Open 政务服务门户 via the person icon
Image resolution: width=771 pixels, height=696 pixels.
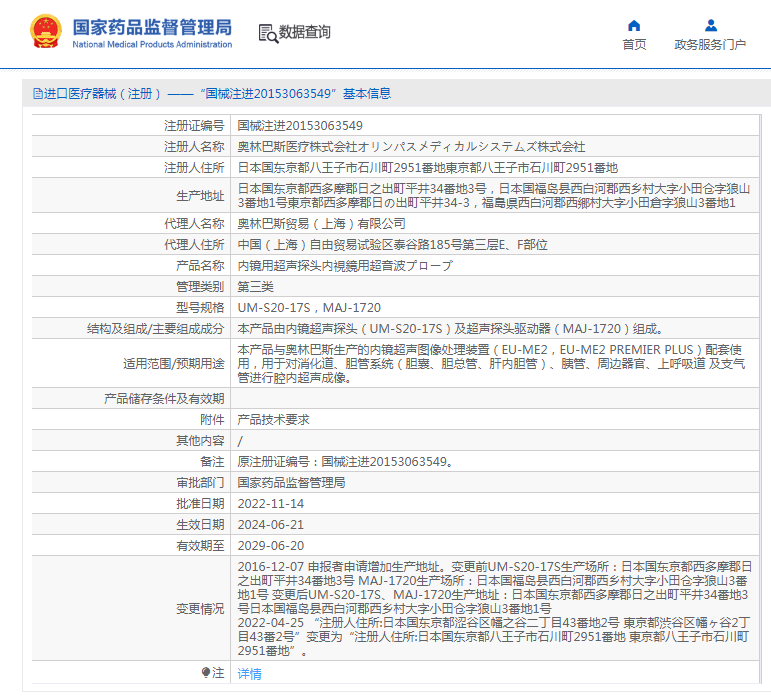tap(711, 25)
